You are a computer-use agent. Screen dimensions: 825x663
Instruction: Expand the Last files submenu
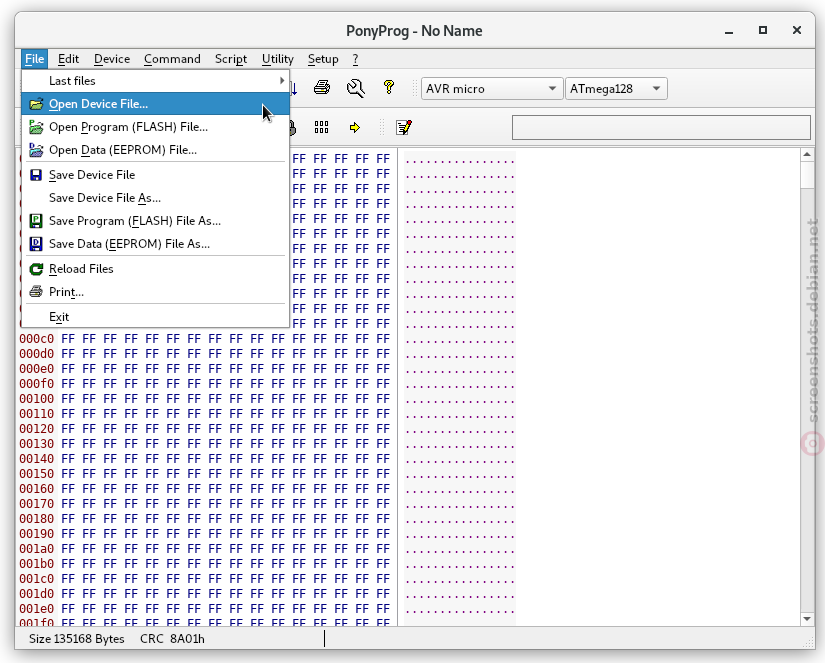point(156,81)
